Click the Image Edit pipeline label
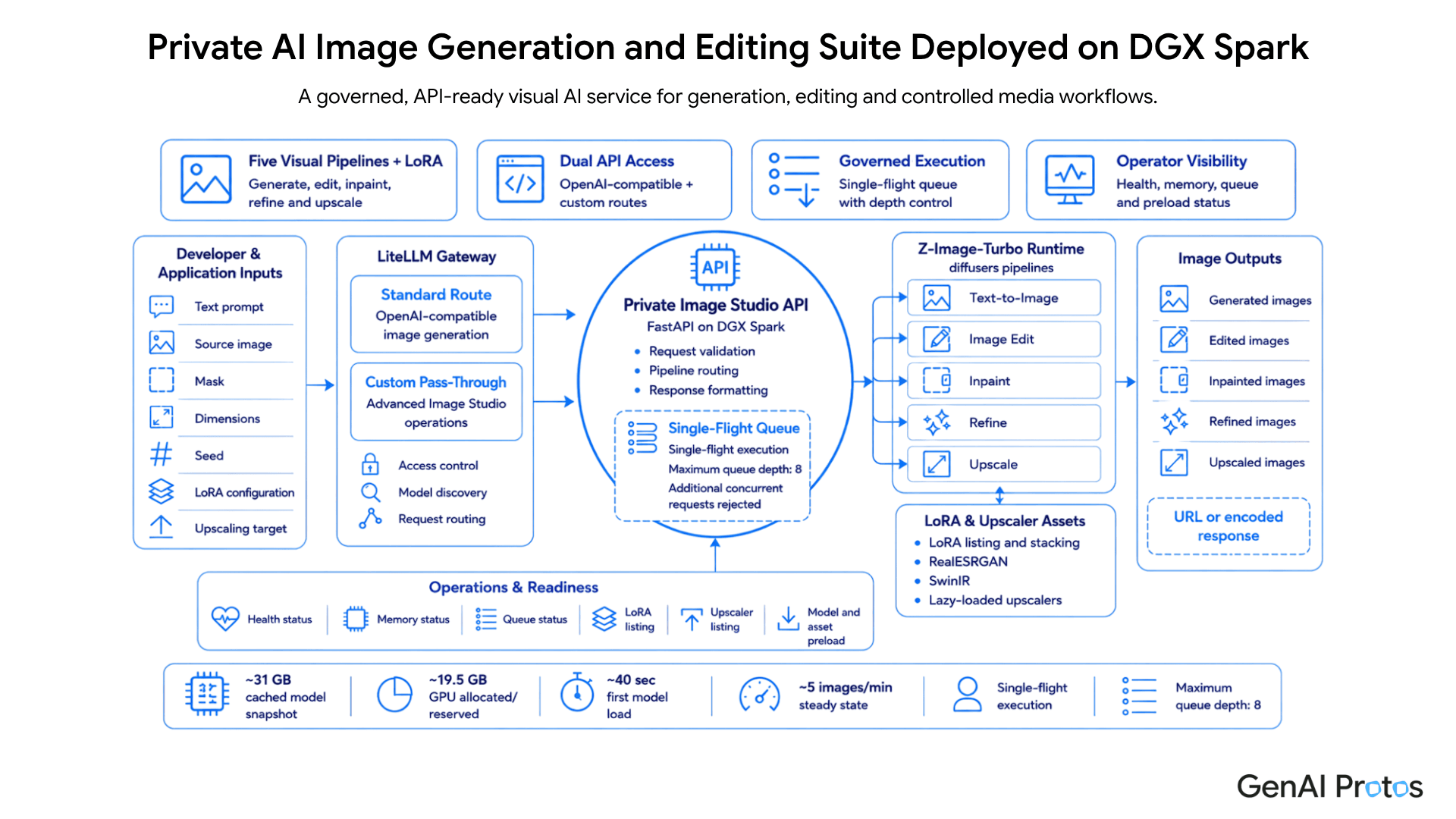This screenshot has width=1456, height=819. tap(1001, 339)
